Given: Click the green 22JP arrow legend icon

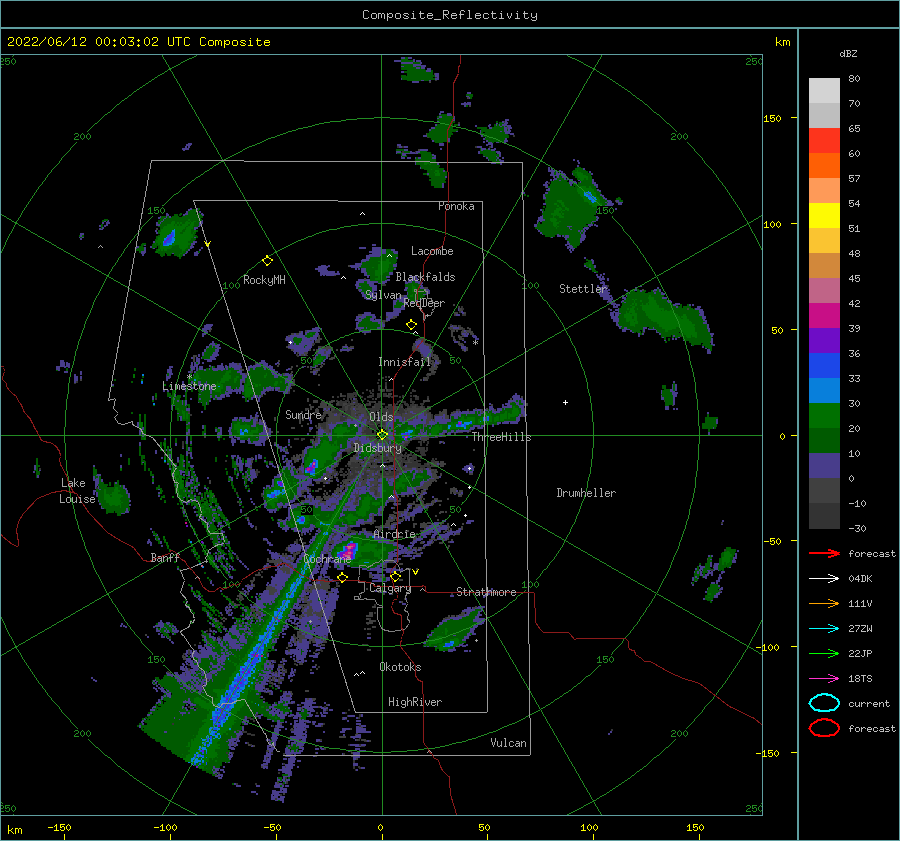Looking at the screenshot, I should click(824, 653).
